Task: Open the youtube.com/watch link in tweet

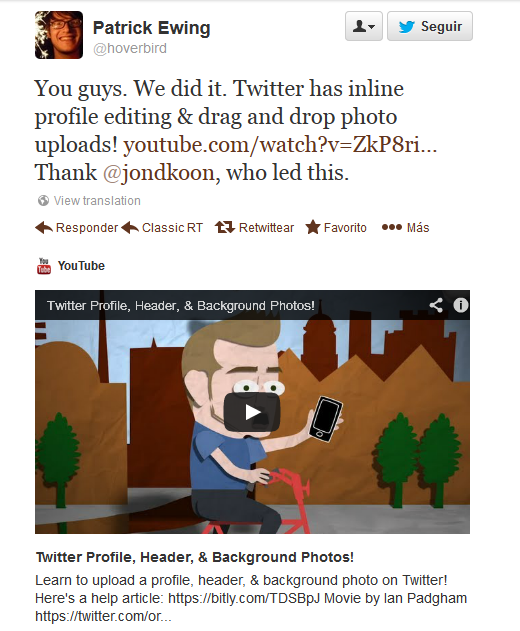Action: (x=280, y=145)
